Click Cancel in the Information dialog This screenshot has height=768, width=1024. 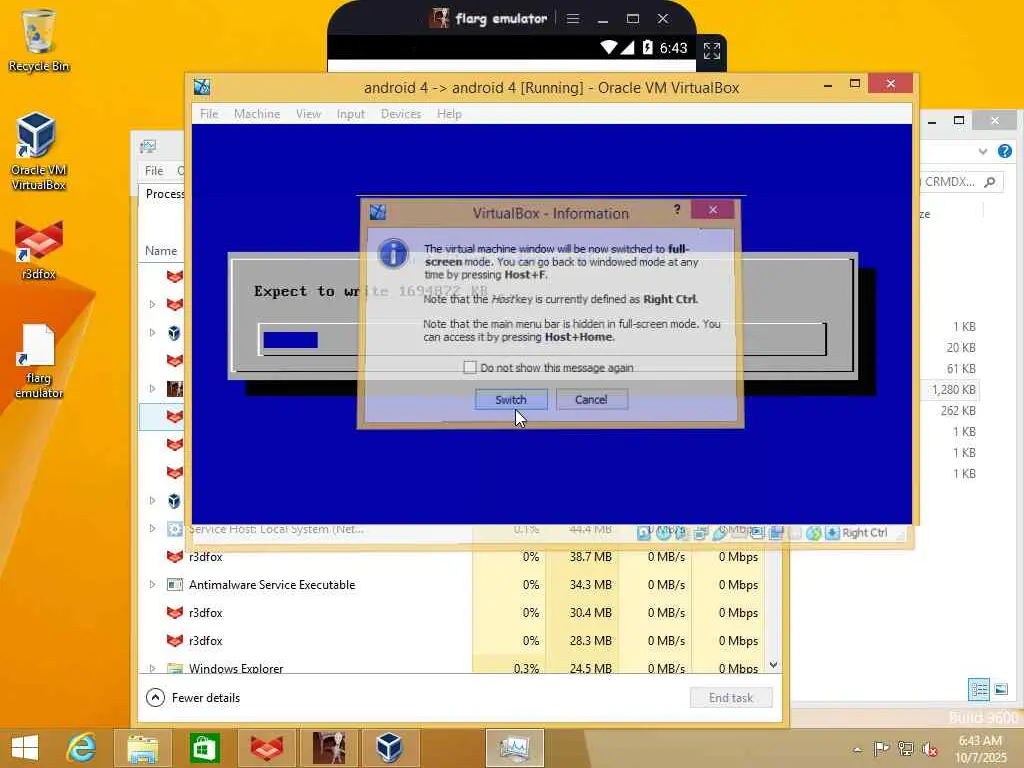click(591, 400)
